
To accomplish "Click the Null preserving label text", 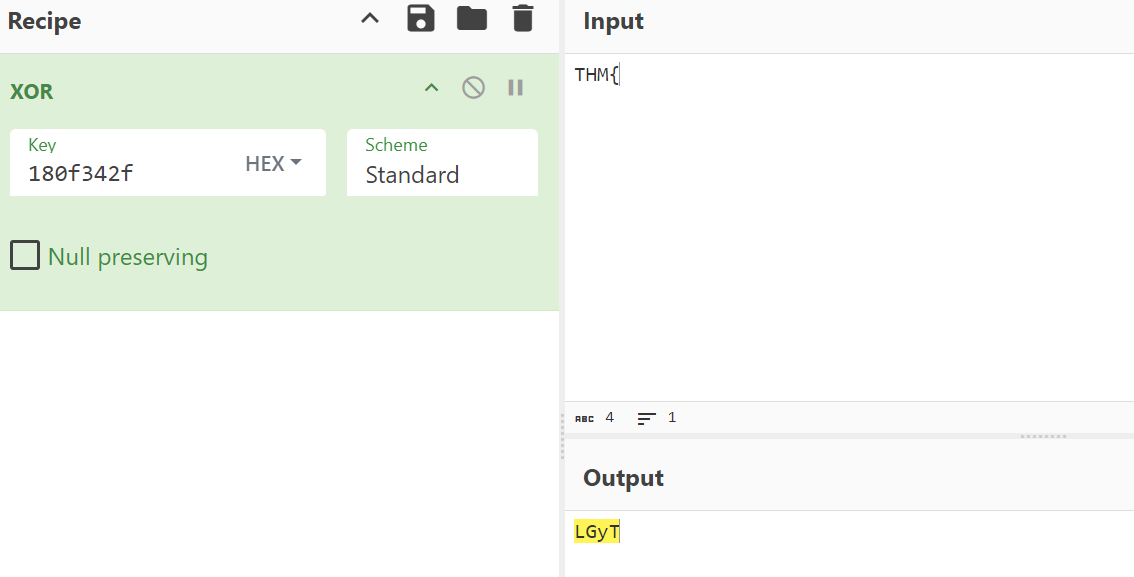I will [x=128, y=257].
